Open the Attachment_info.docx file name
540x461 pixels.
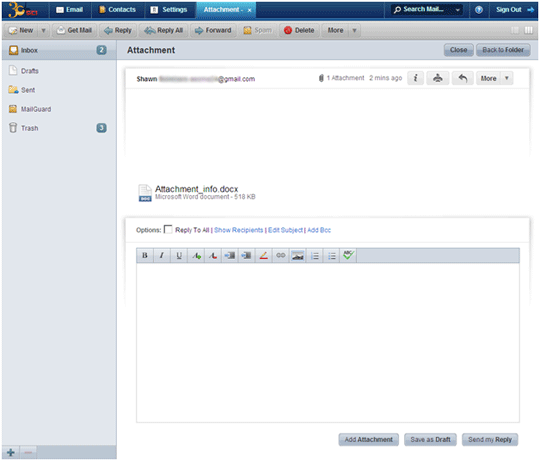(x=196, y=189)
